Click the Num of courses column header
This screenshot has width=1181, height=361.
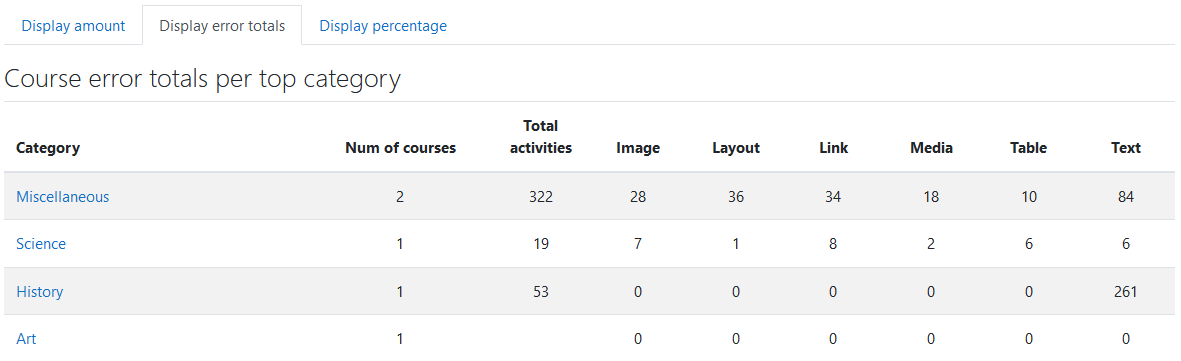(400, 148)
